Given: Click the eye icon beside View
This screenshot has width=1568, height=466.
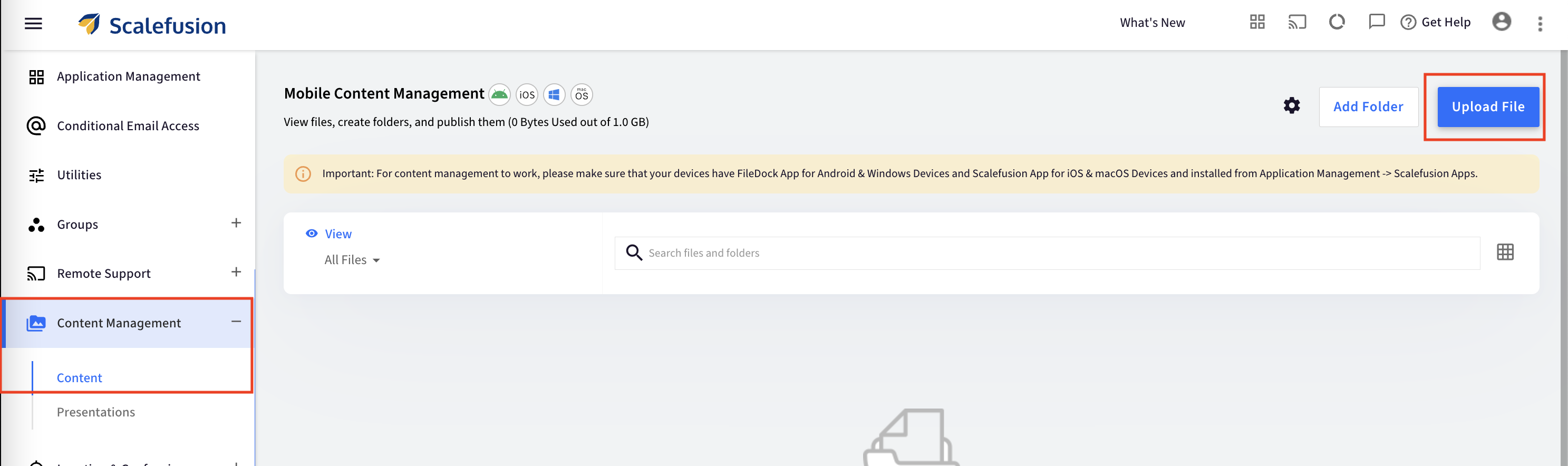Looking at the screenshot, I should 312,234.
